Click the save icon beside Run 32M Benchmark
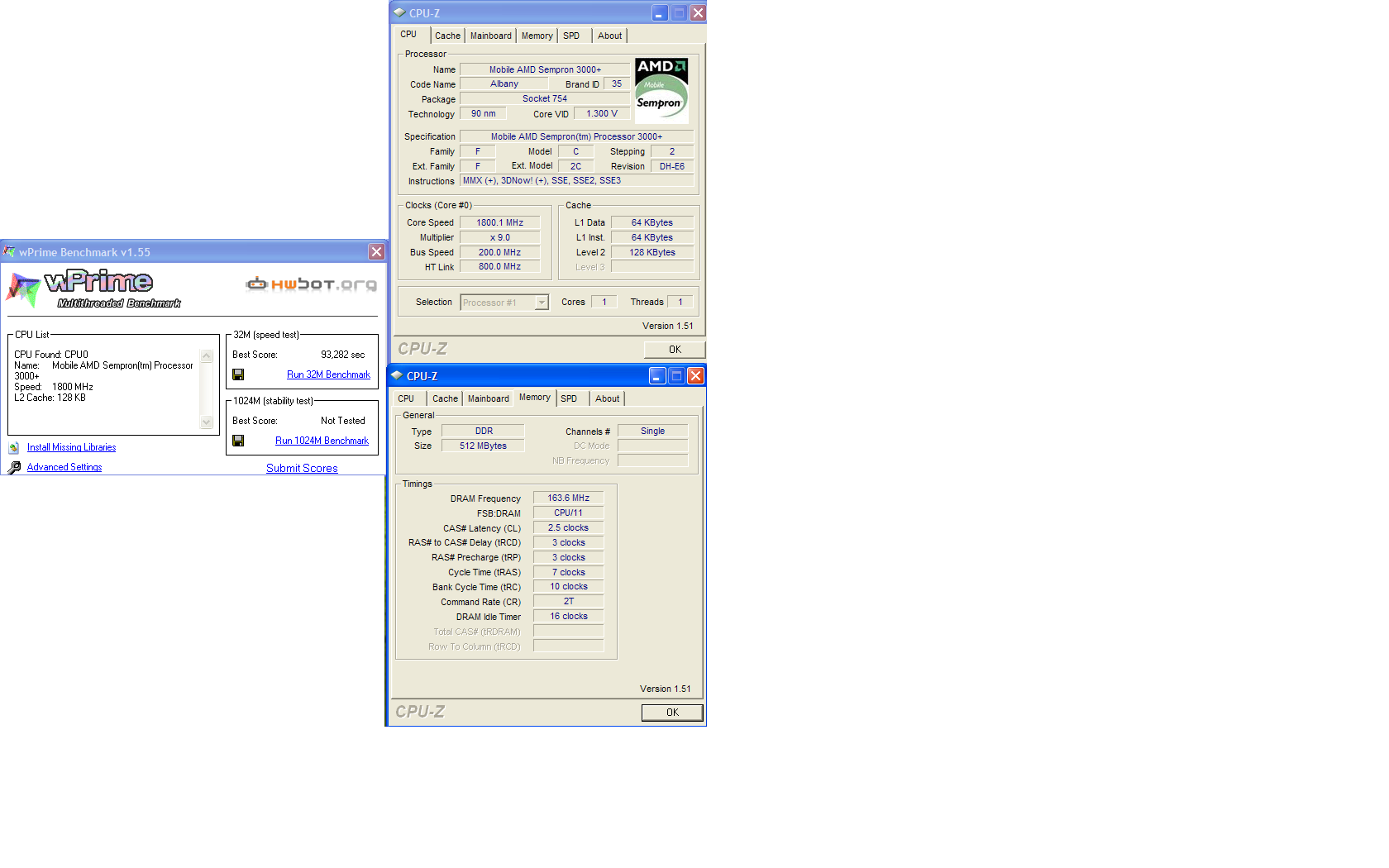This screenshot has height=868, width=1389. [x=238, y=374]
